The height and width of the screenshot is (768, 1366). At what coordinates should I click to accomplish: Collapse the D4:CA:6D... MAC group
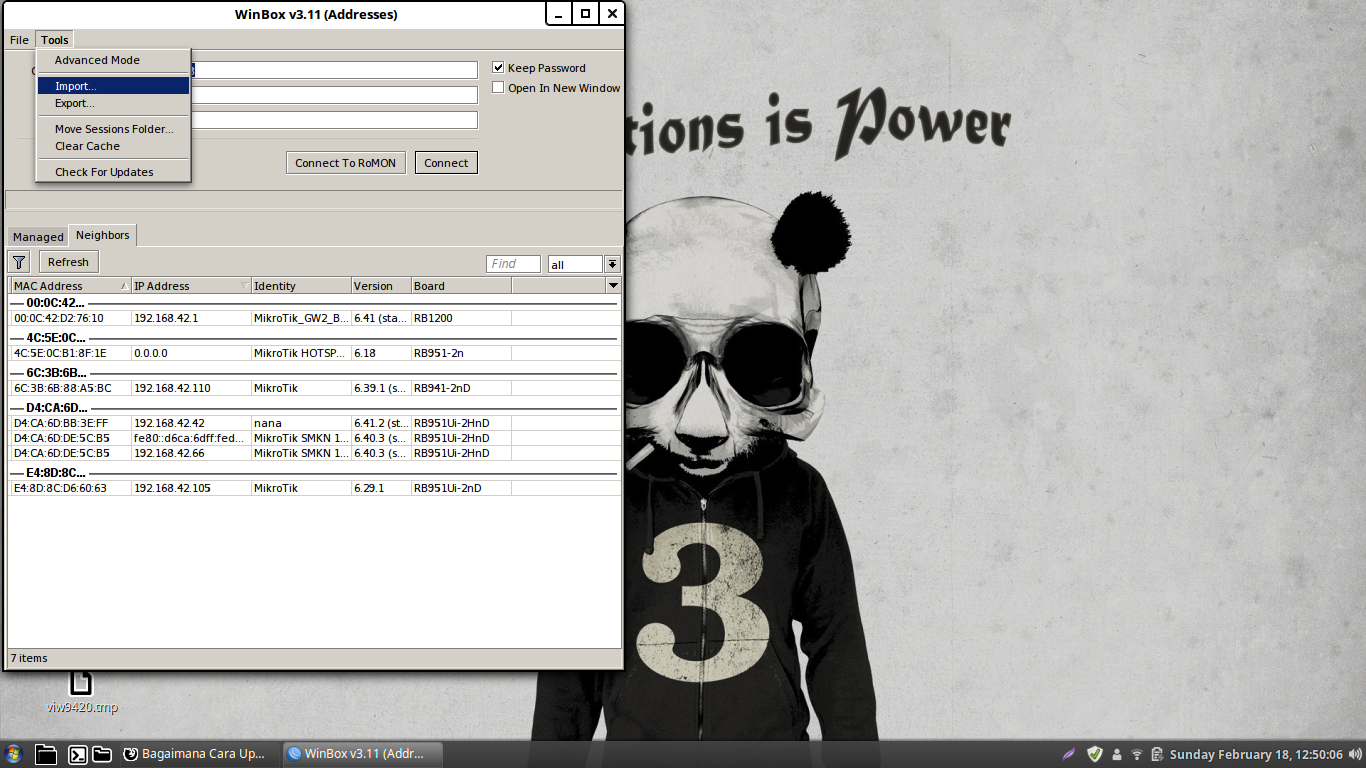click(55, 408)
